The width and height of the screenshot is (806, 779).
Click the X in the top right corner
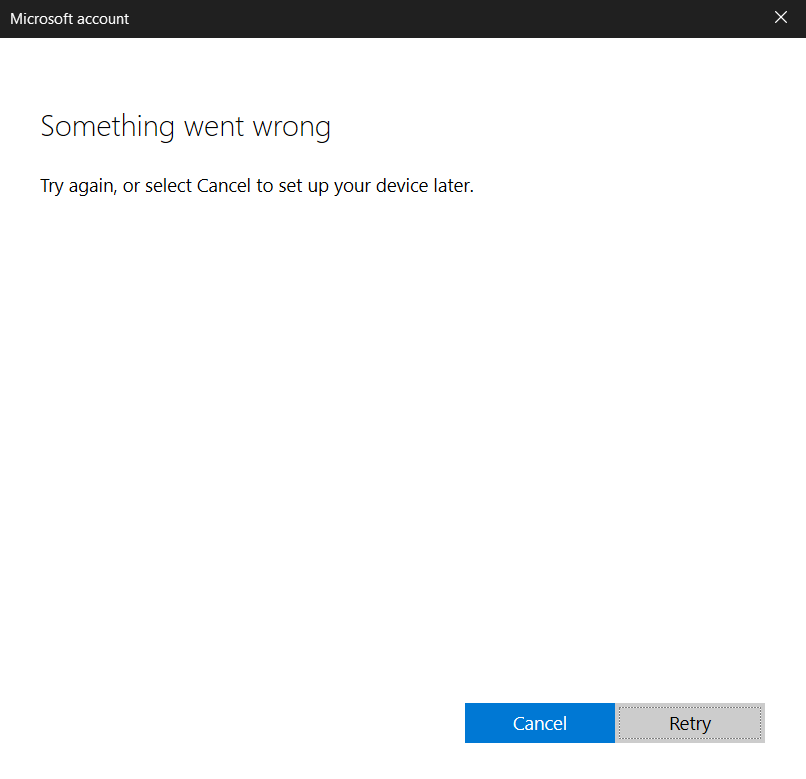(x=781, y=17)
